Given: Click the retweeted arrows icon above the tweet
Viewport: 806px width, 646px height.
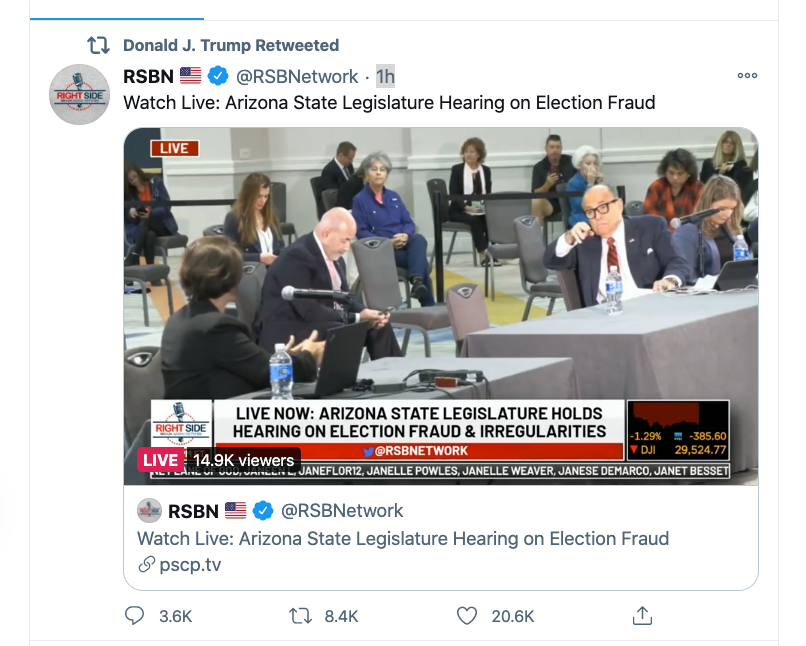Looking at the screenshot, I should [98, 46].
